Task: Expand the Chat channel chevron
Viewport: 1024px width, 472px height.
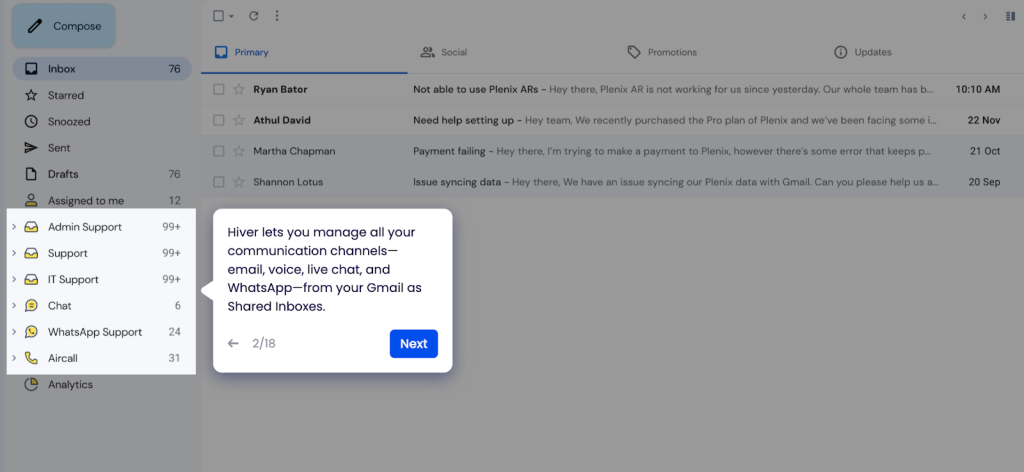Action: [14, 305]
